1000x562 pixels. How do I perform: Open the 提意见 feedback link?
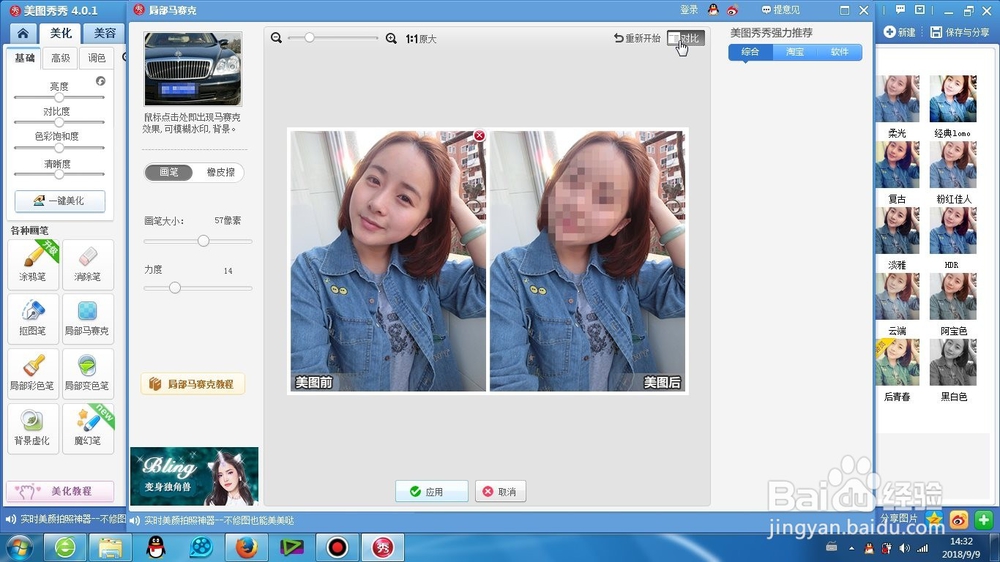(x=781, y=10)
